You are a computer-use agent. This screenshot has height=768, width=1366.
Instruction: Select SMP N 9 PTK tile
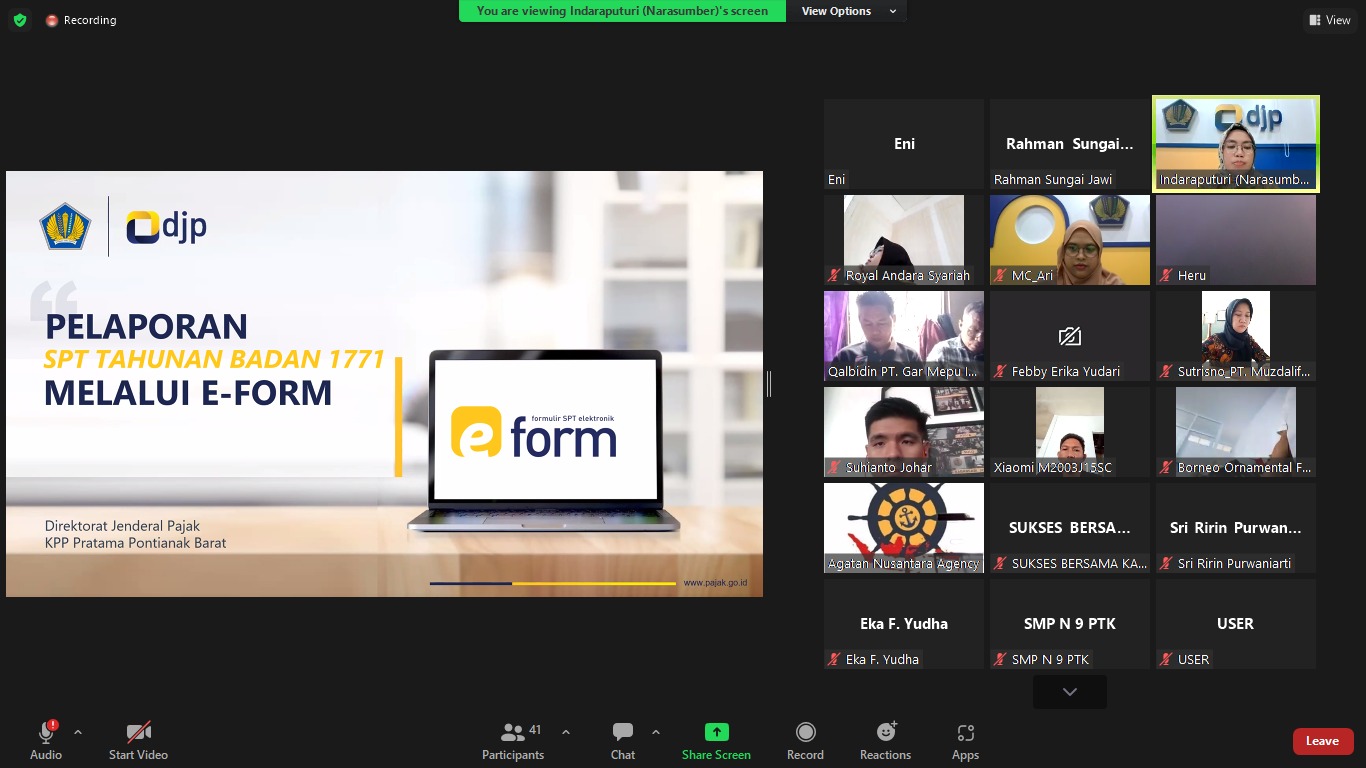pyautogui.click(x=1070, y=624)
